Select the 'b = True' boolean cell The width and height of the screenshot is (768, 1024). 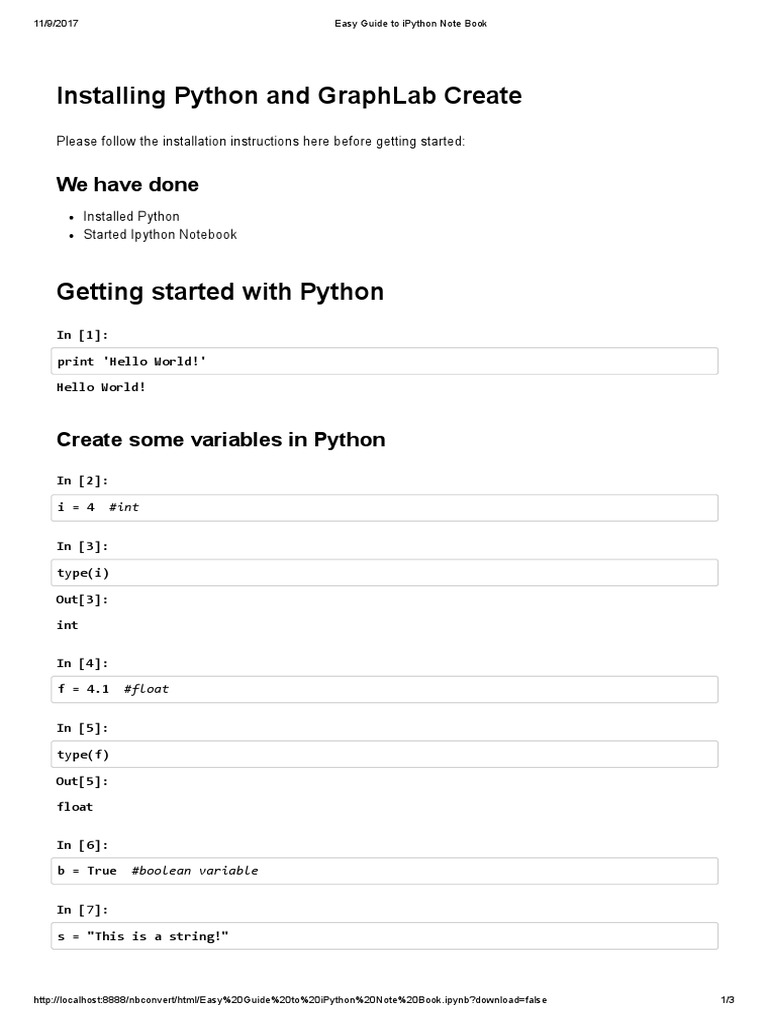[384, 871]
